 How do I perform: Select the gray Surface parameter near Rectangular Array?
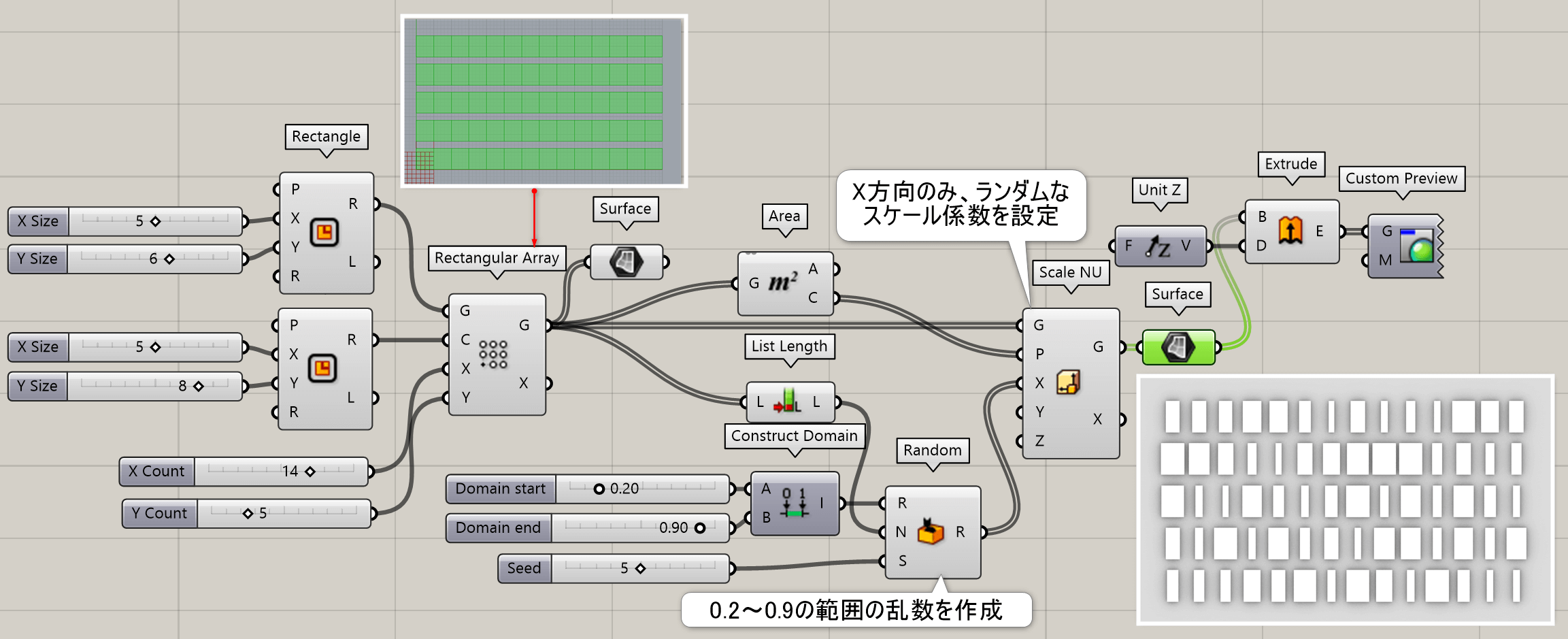click(x=626, y=262)
